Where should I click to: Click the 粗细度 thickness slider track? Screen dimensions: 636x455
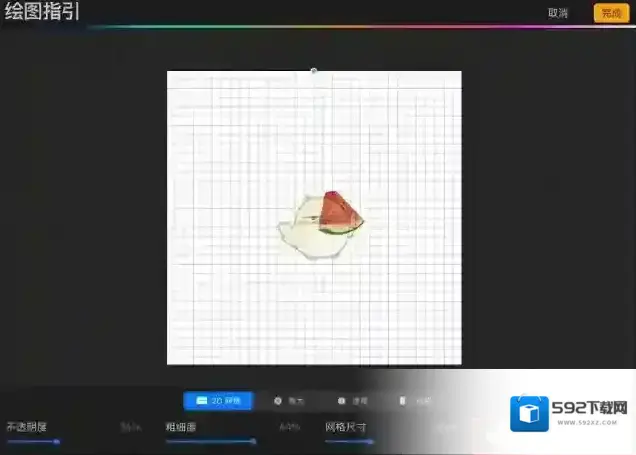tap(210, 441)
